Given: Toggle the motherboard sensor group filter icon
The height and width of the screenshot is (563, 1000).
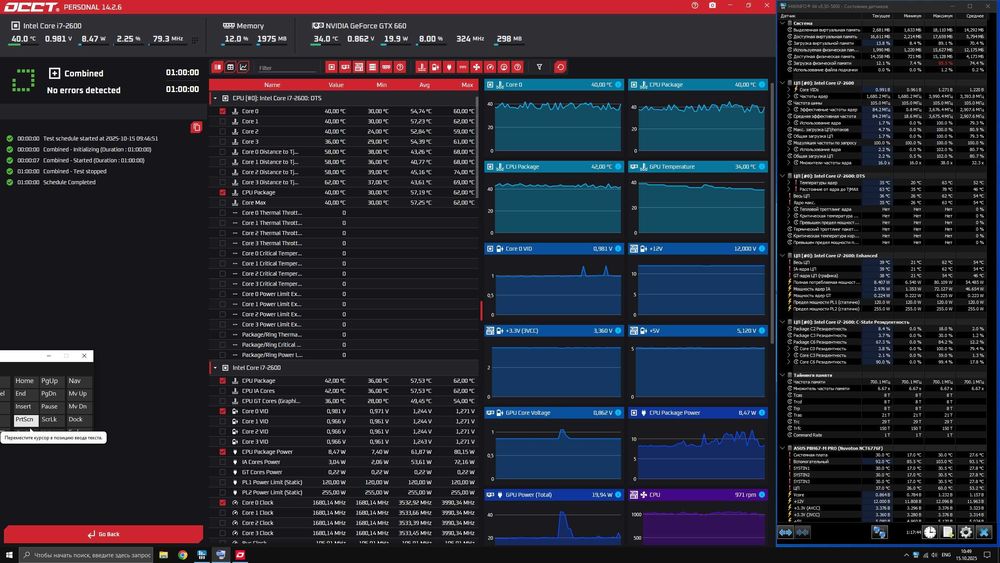Looking at the screenshot, I should (359, 67).
